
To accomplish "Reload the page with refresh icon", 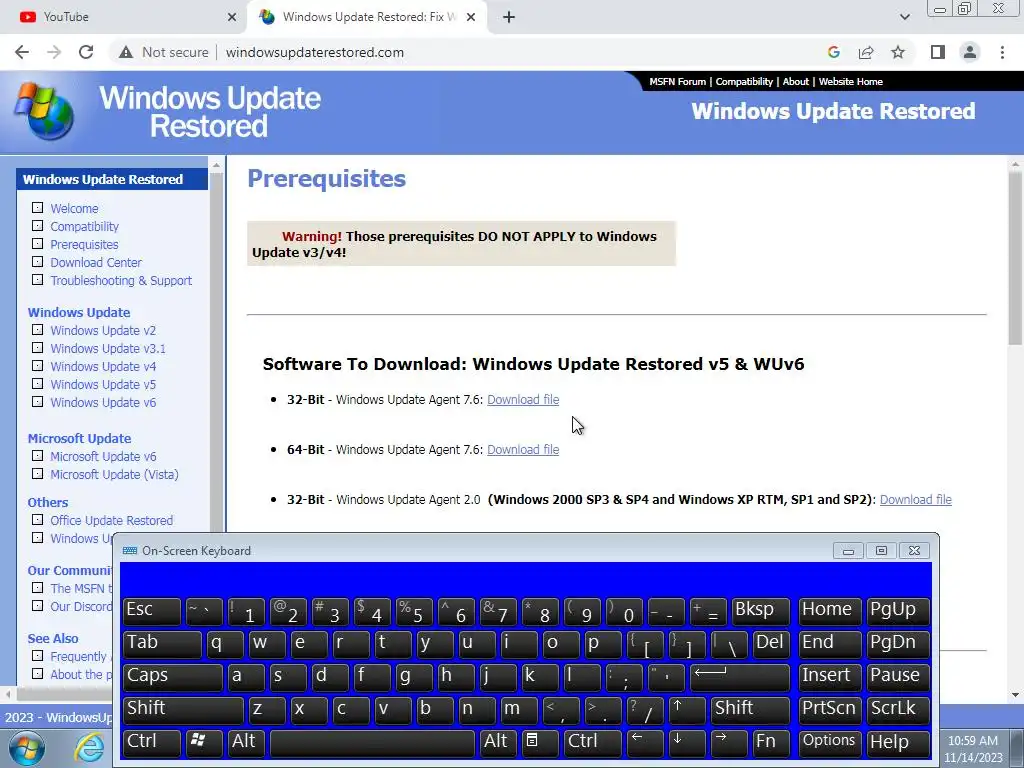I will coord(86,52).
